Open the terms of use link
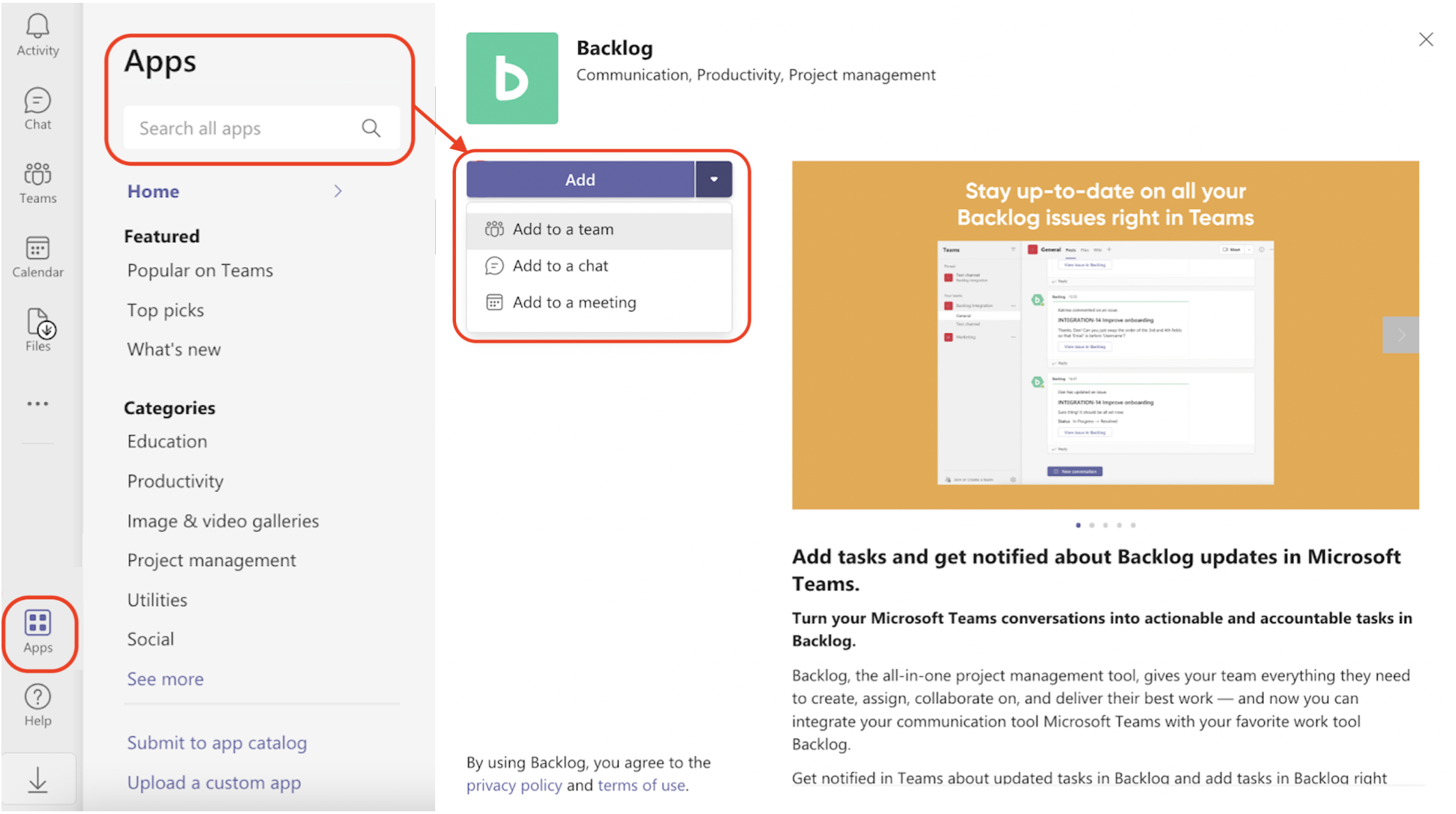The width and height of the screenshot is (1456, 814). [642, 785]
